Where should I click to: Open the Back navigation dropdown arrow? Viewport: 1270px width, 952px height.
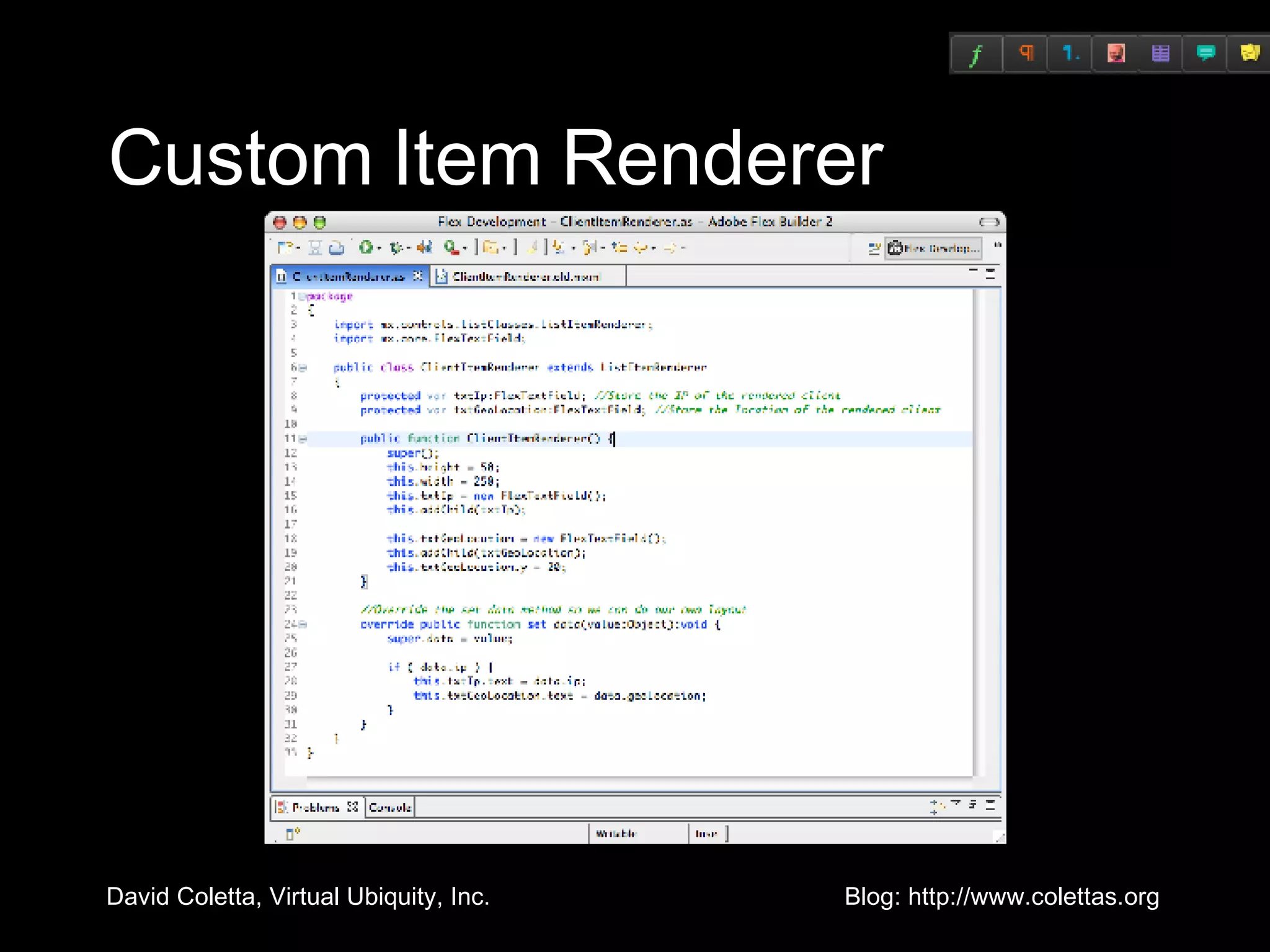coord(654,249)
